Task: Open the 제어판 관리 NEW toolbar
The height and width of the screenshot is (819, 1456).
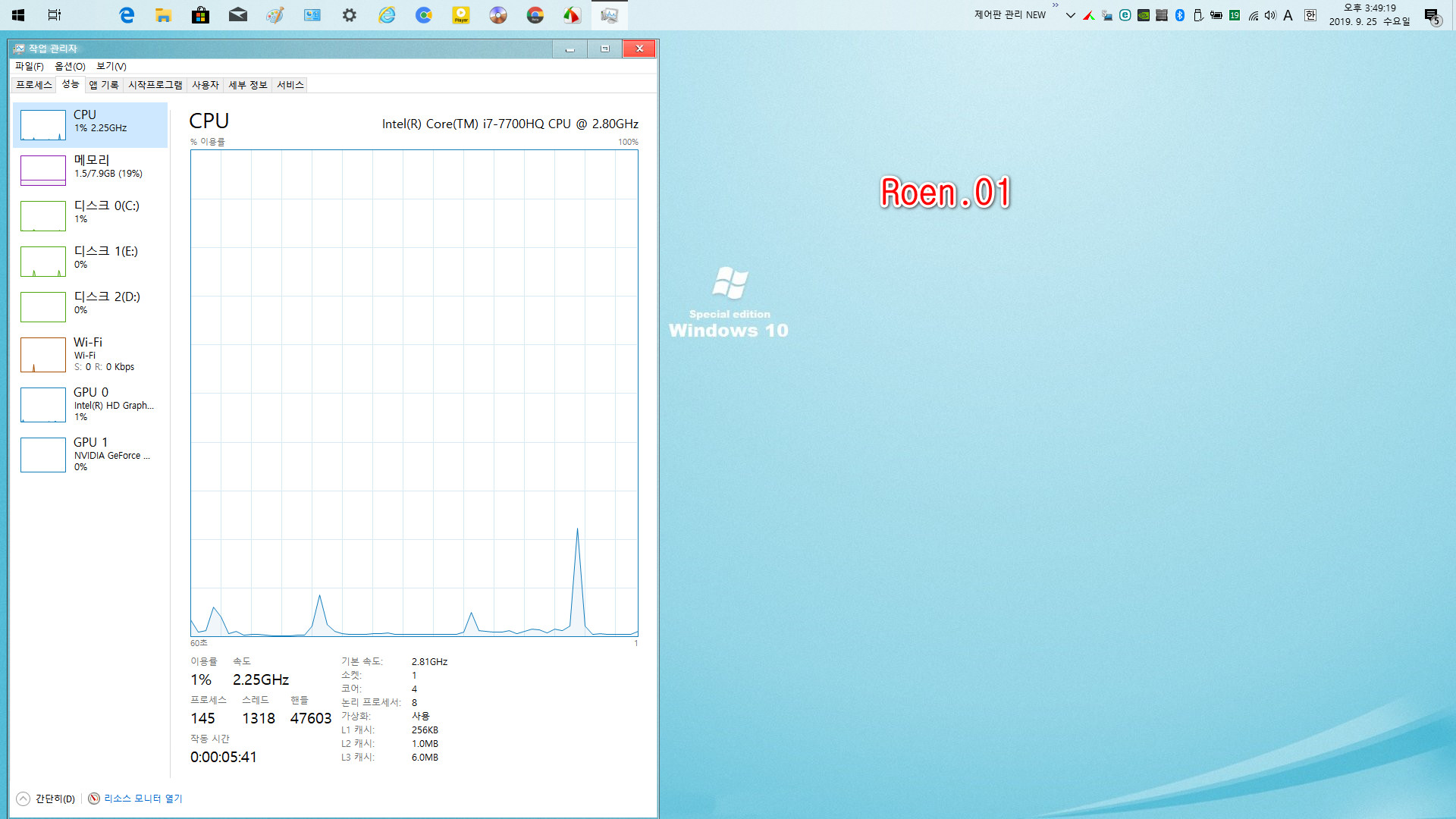Action: 1010,15
